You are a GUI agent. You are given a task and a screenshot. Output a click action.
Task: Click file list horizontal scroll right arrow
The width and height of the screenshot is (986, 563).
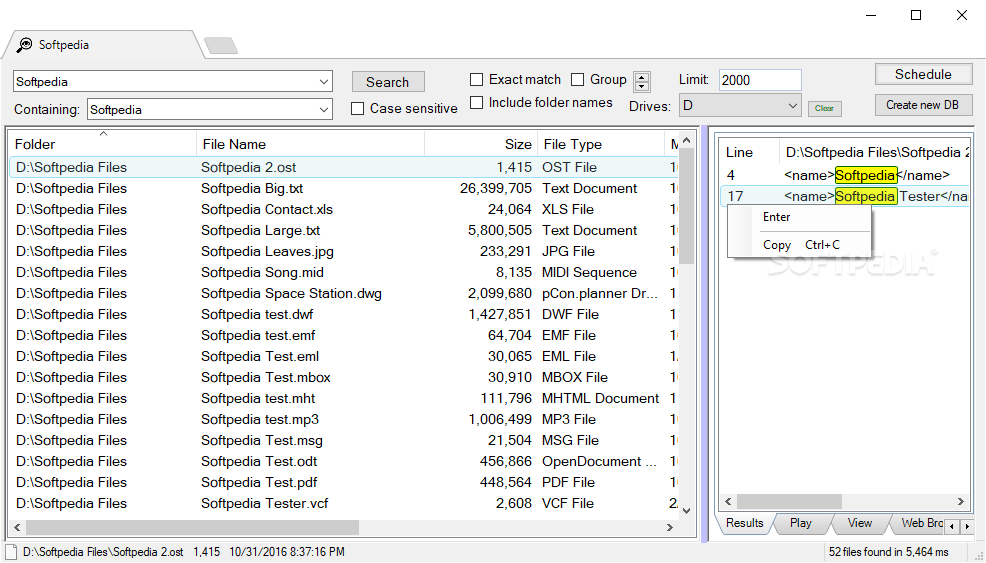coord(670,527)
